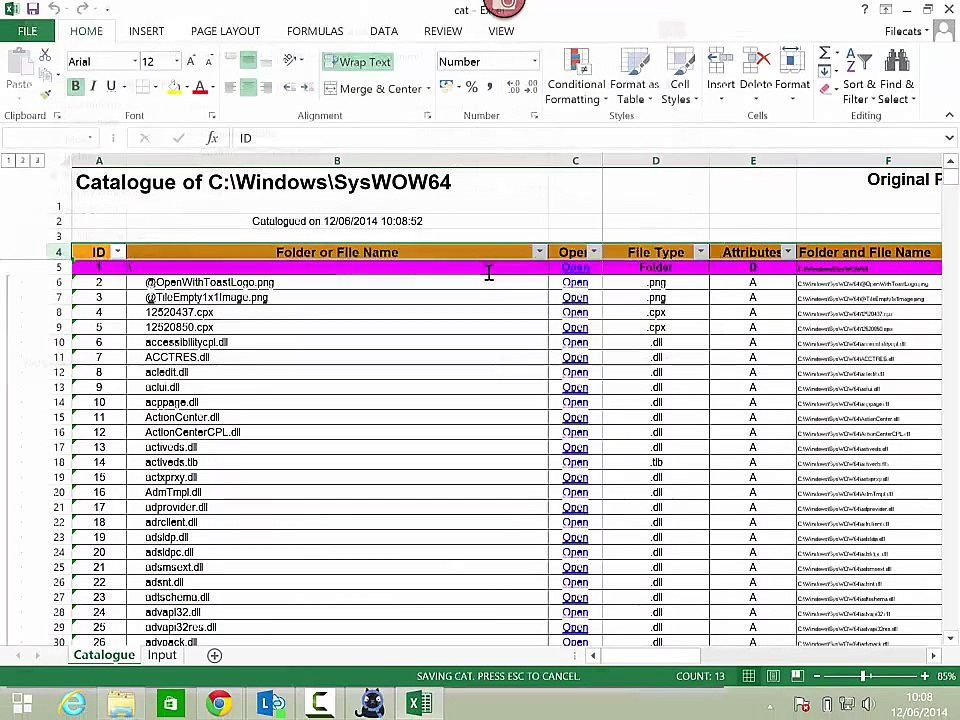The width and height of the screenshot is (960, 720).
Task: Open the INSERT ribbon tab
Action: [x=146, y=31]
